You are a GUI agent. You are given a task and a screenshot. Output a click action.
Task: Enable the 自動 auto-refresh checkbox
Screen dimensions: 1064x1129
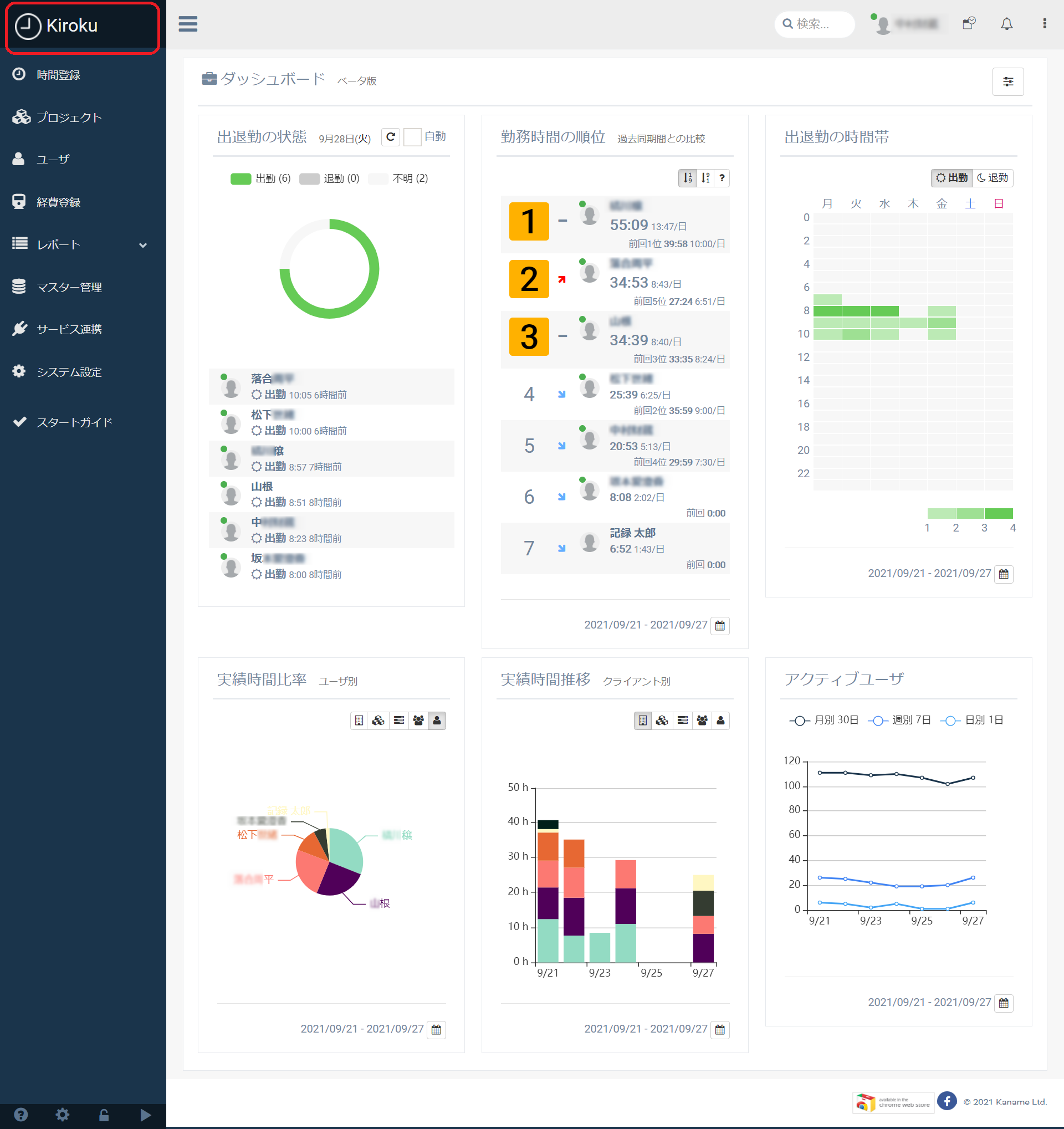coord(412,137)
